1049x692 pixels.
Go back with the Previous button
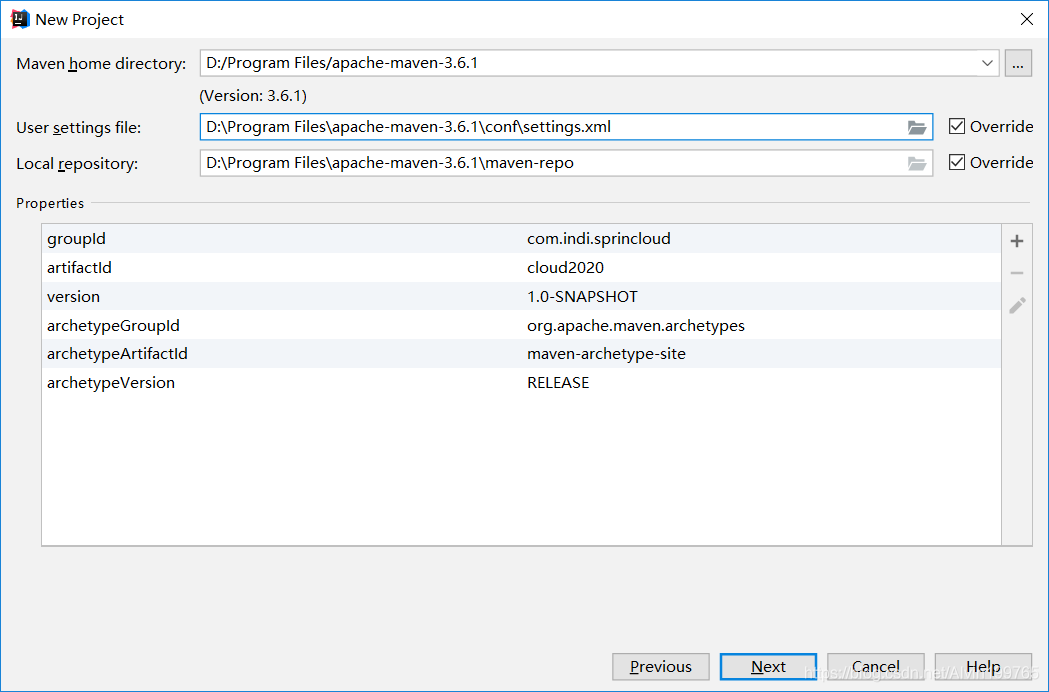(x=660, y=667)
